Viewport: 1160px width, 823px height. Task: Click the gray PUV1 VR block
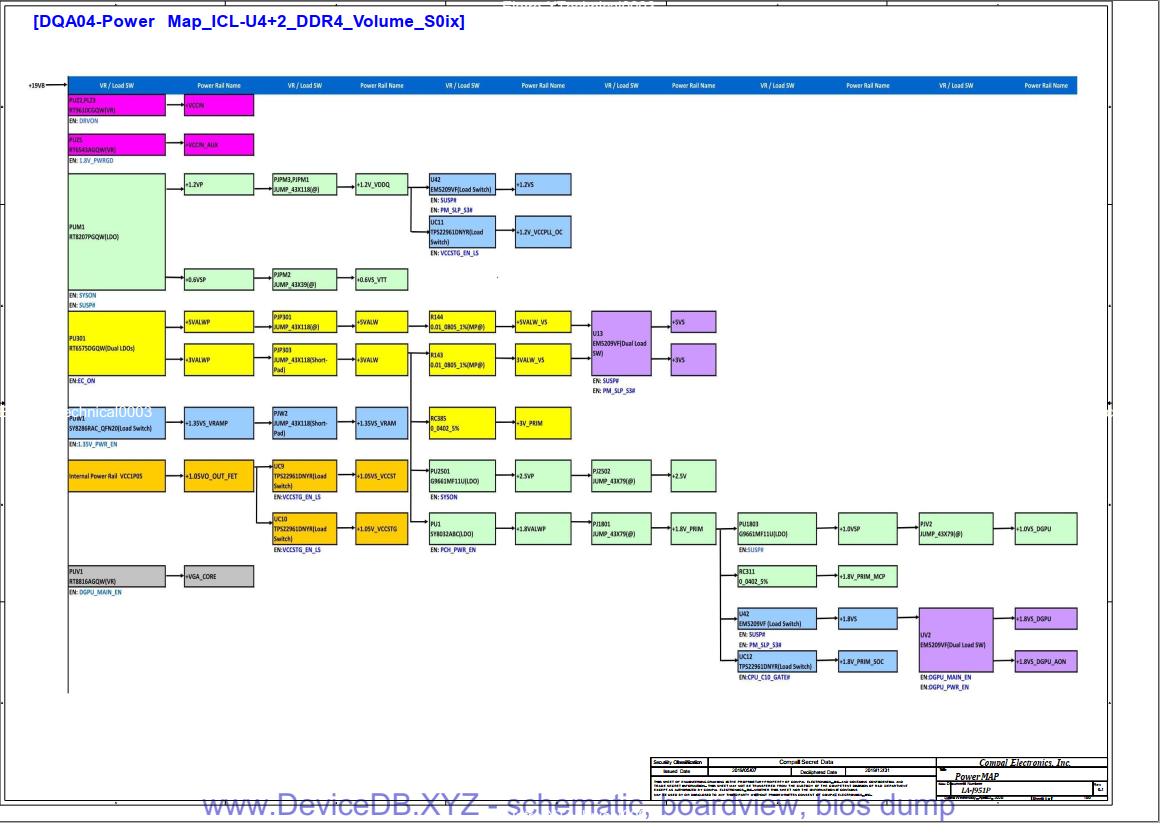(x=116, y=576)
